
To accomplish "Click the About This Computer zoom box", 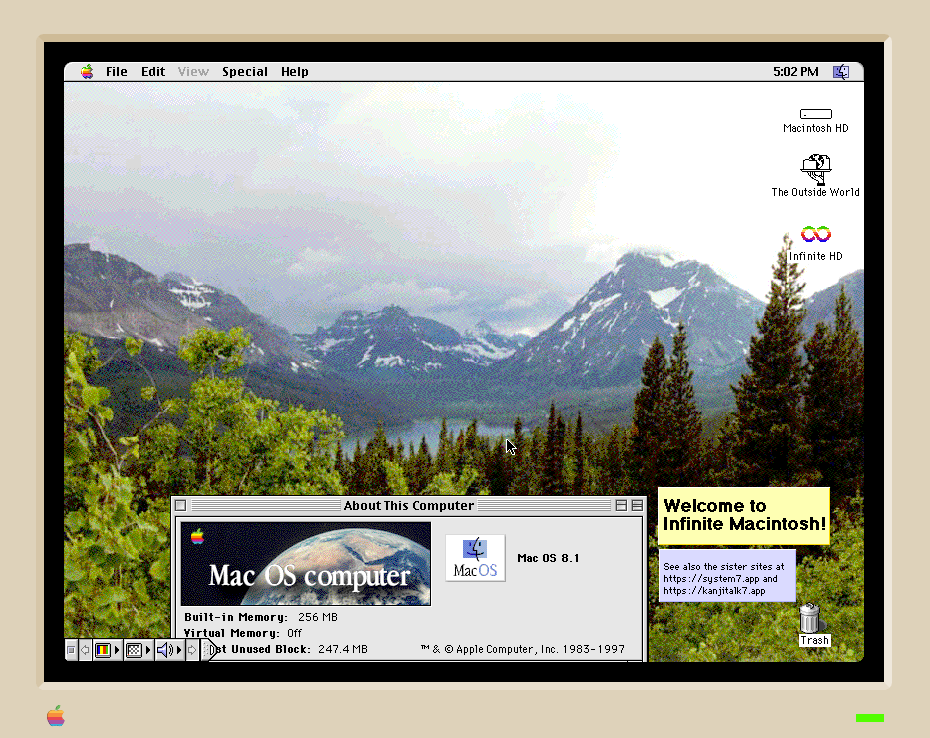I will 621,506.
